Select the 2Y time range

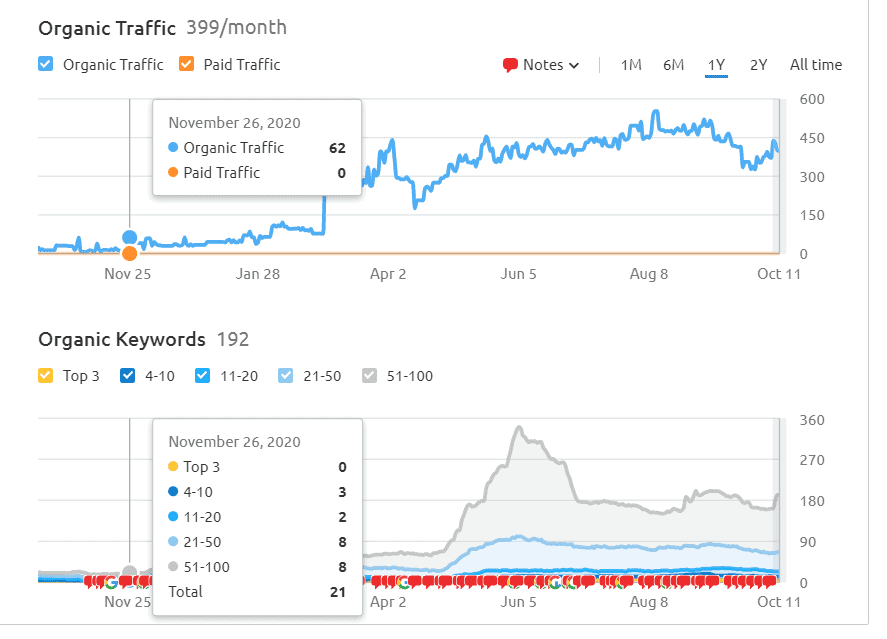pos(759,65)
